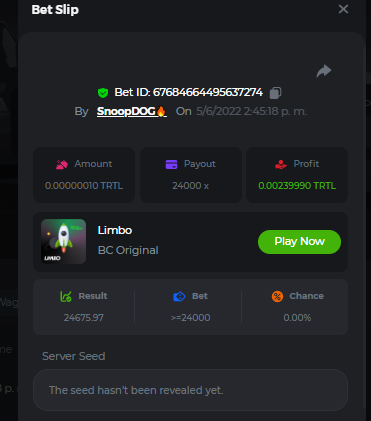Click the green verified shield icon

click(103, 93)
